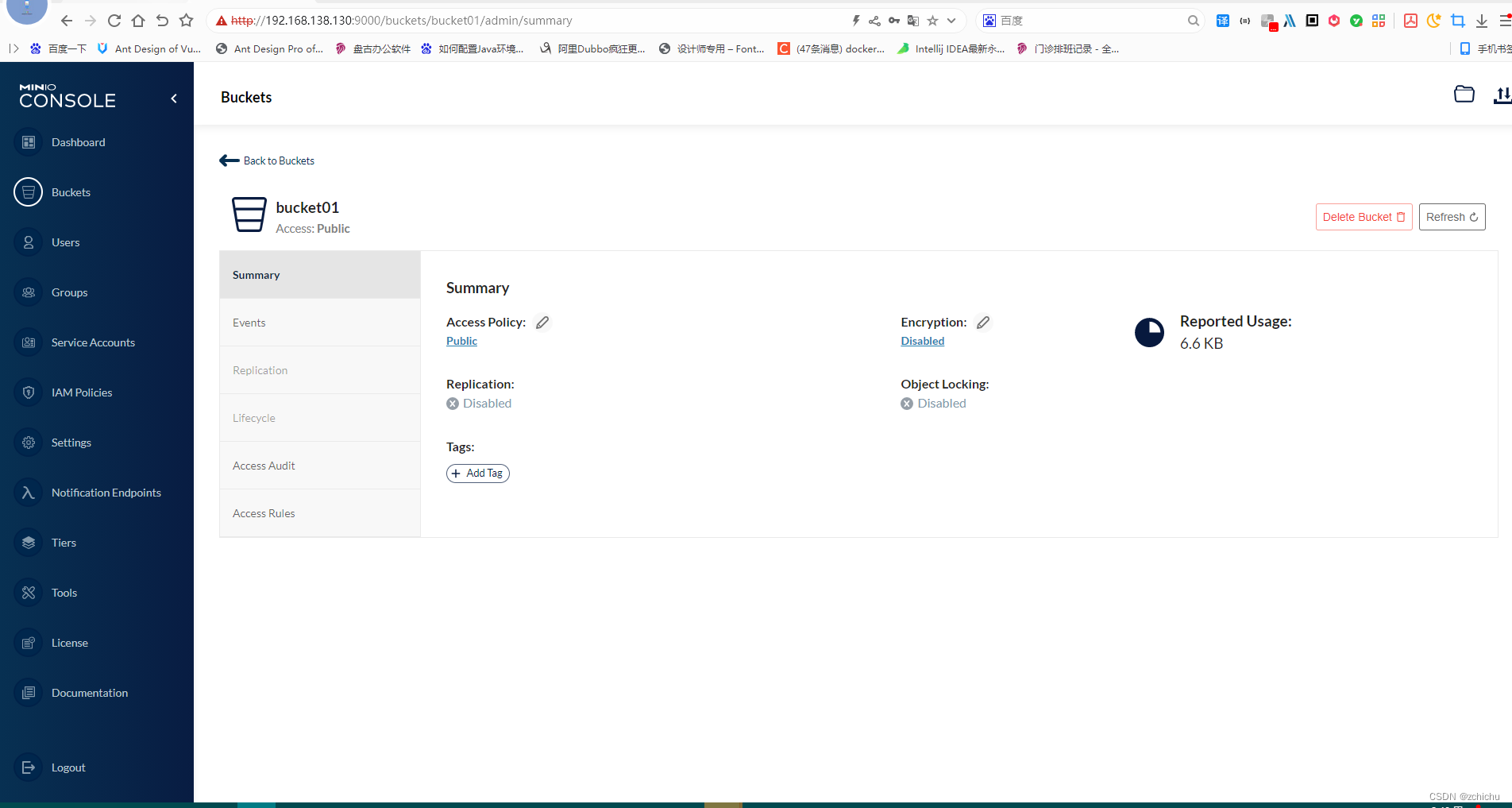Screen dimensions: 1512x808
Task: Click the Delete Bucket button
Action: pyautogui.click(x=1363, y=216)
